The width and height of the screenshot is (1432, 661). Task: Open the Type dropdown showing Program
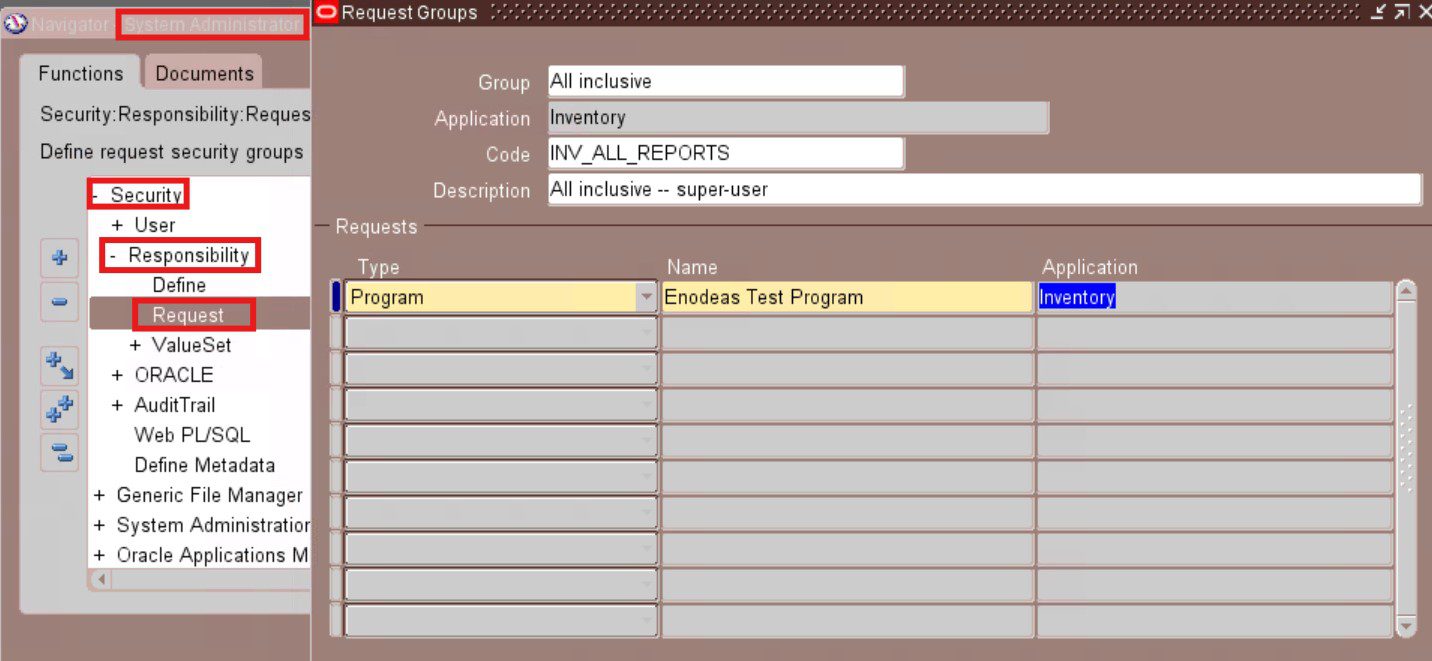[645, 297]
